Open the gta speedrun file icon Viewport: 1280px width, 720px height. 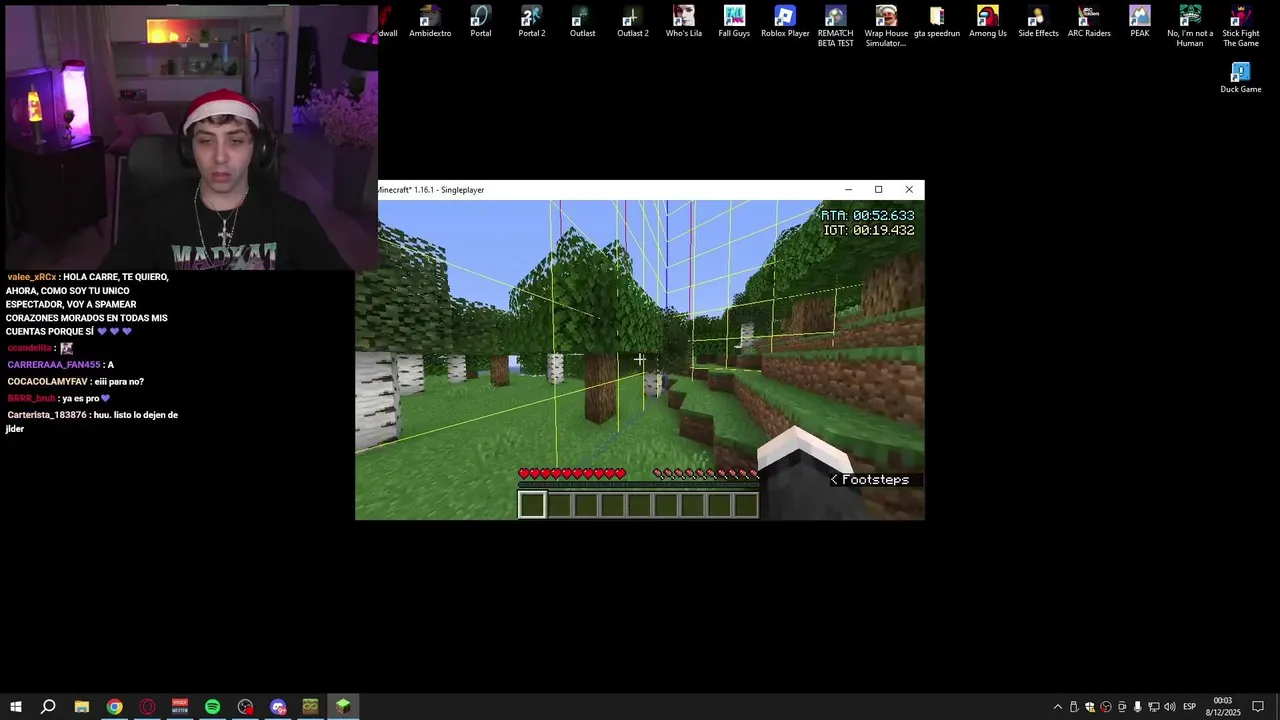pyautogui.click(x=937, y=22)
